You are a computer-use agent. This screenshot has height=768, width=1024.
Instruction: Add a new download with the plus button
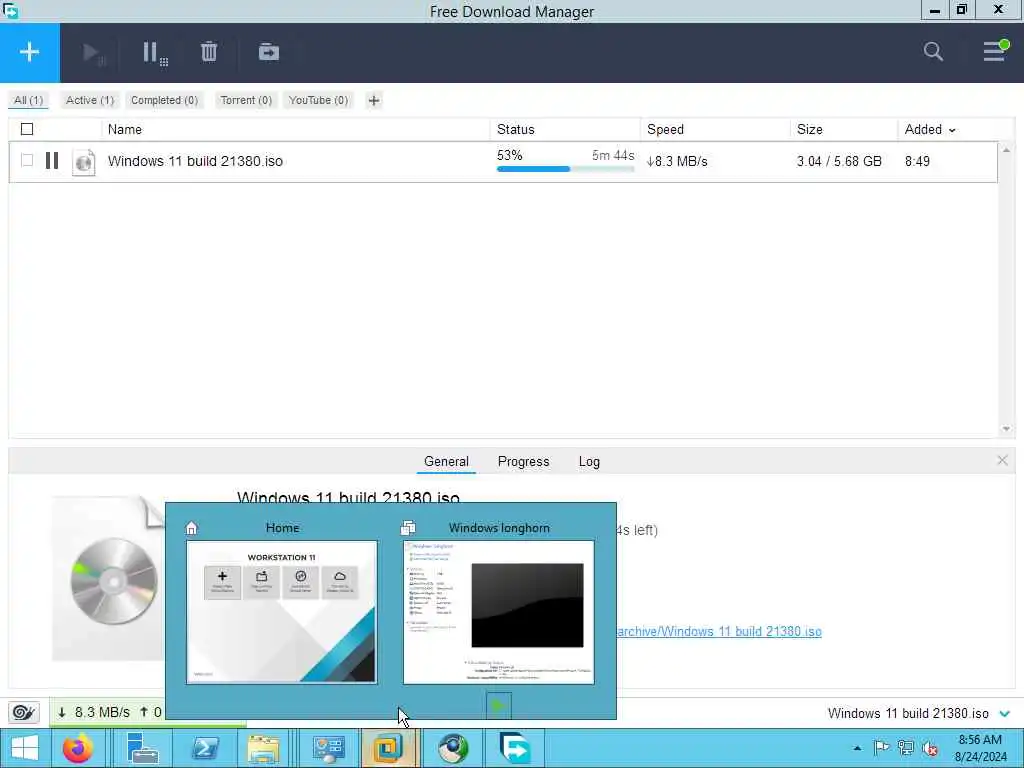[29, 52]
